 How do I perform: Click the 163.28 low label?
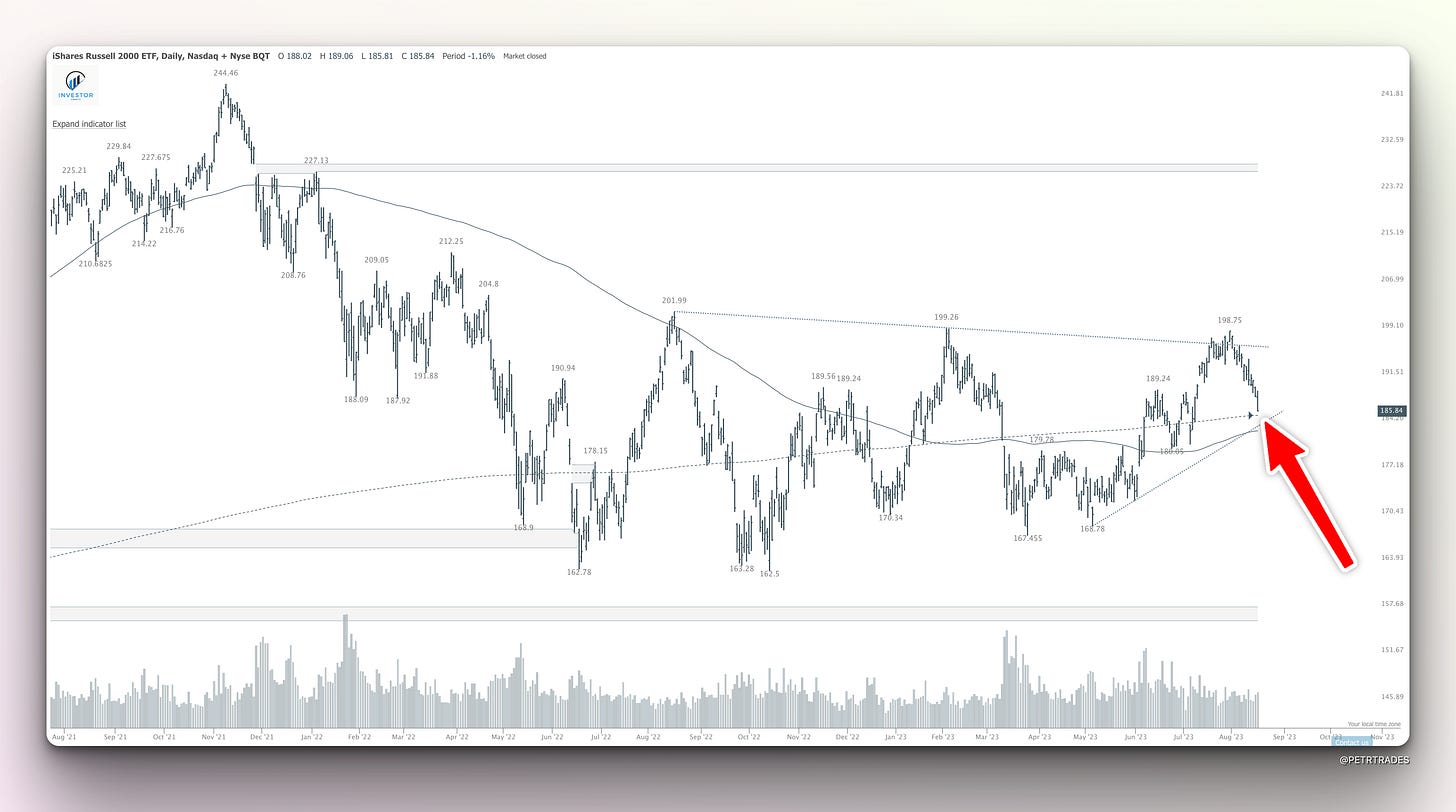[x=742, y=568]
